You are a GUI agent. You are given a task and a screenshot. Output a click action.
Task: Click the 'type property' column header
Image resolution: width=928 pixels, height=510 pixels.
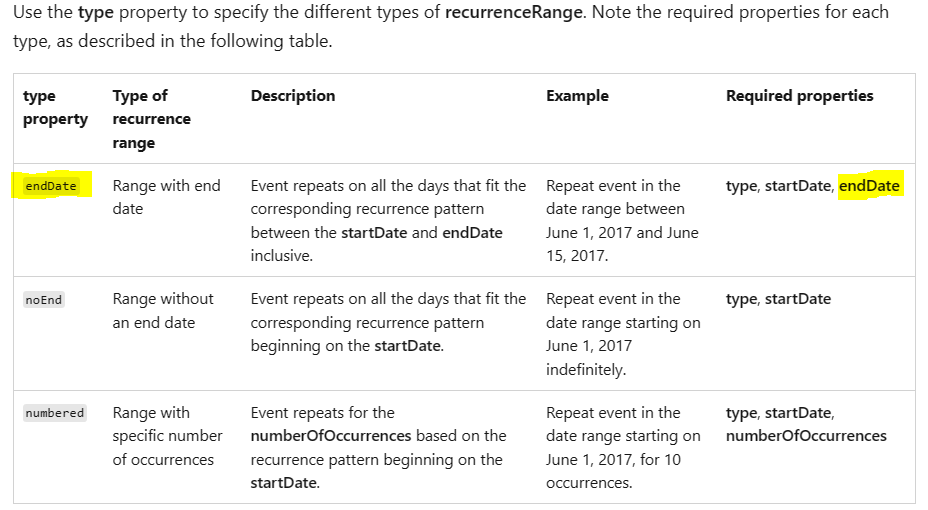pyautogui.click(x=55, y=107)
